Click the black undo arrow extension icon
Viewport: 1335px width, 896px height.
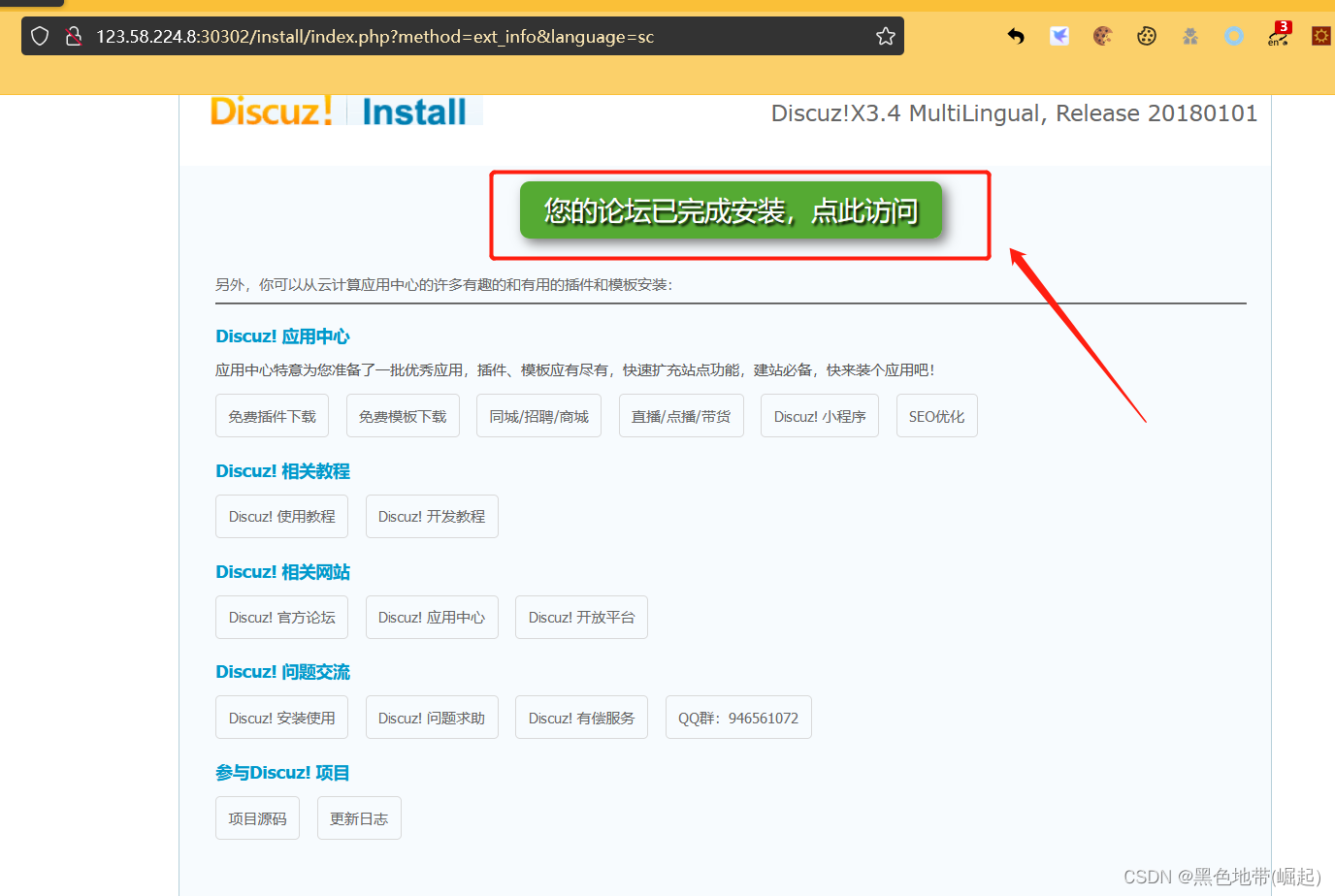[1015, 36]
